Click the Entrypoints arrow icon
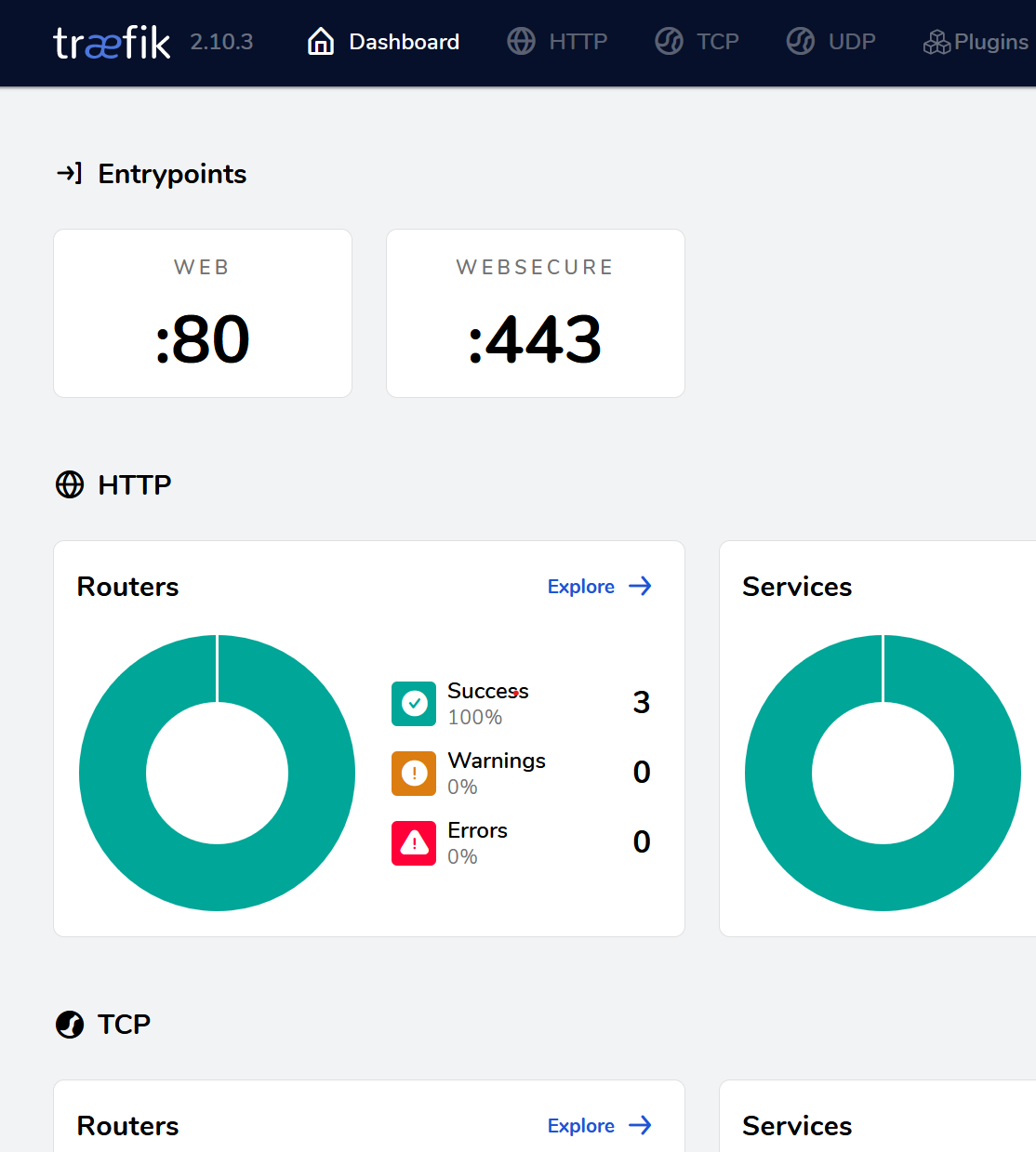 pos(70,173)
